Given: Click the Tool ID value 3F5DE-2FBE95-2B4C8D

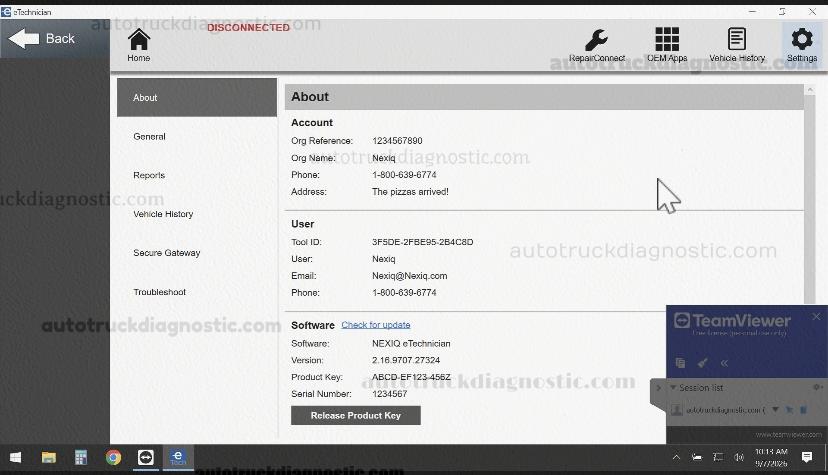Looking at the screenshot, I should (422, 242).
